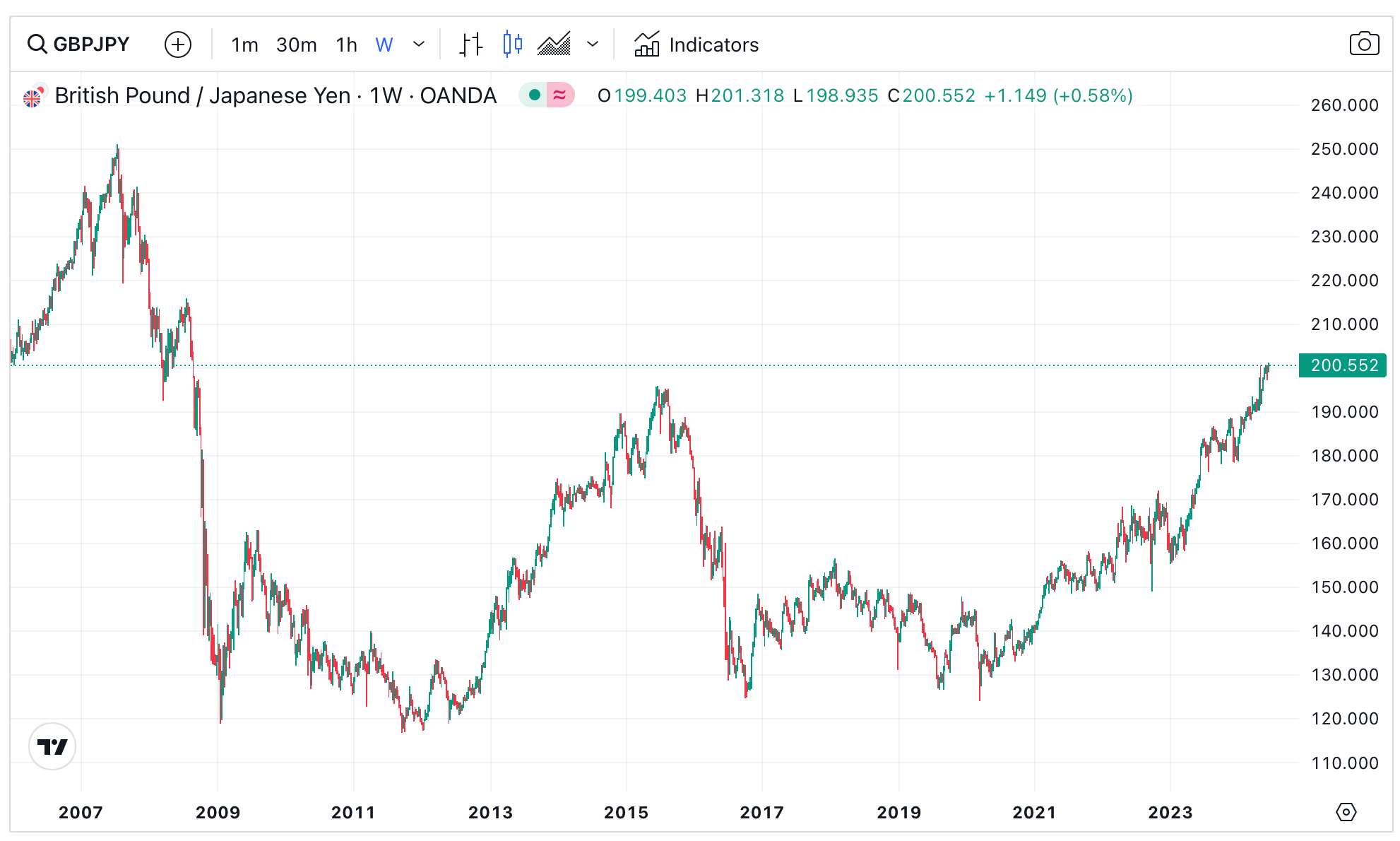This screenshot has width=1400, height=841.
Task: Select the area chart style icon
Action: click(x=555, y=44)
